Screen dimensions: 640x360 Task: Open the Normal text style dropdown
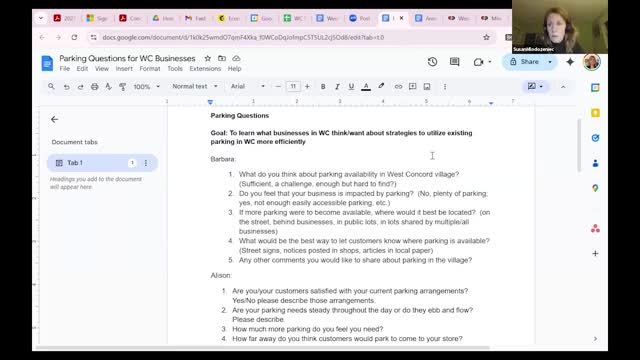pos(195,87)
